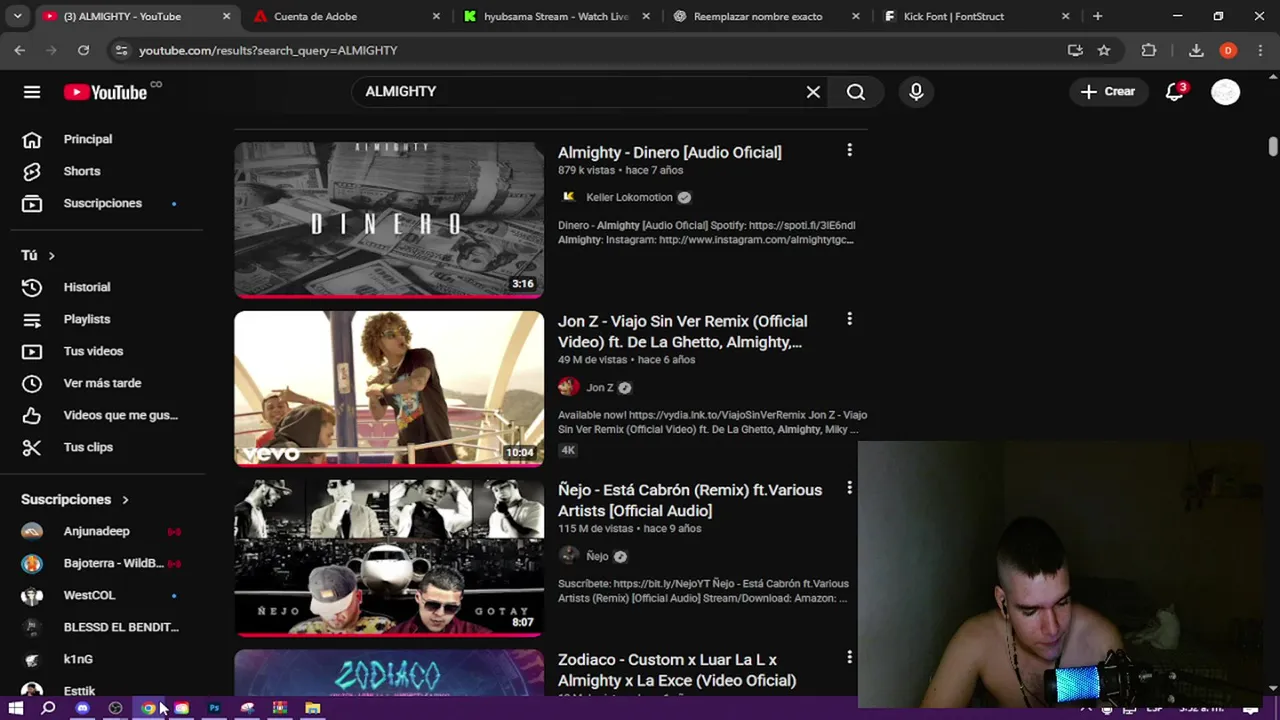
Task: Open a new browser tab
Action: click(1097, 16)
